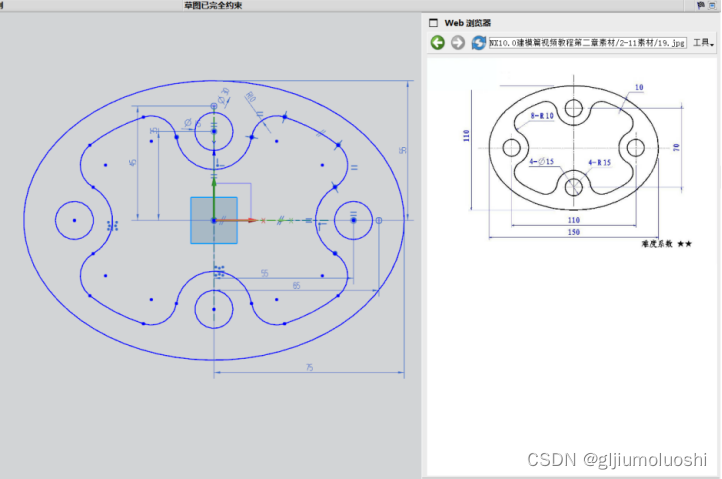This screenshot has width=722, height=479.
Task: Click the red X-axis arrow of the datum
Action: click(x=236, y=220)
